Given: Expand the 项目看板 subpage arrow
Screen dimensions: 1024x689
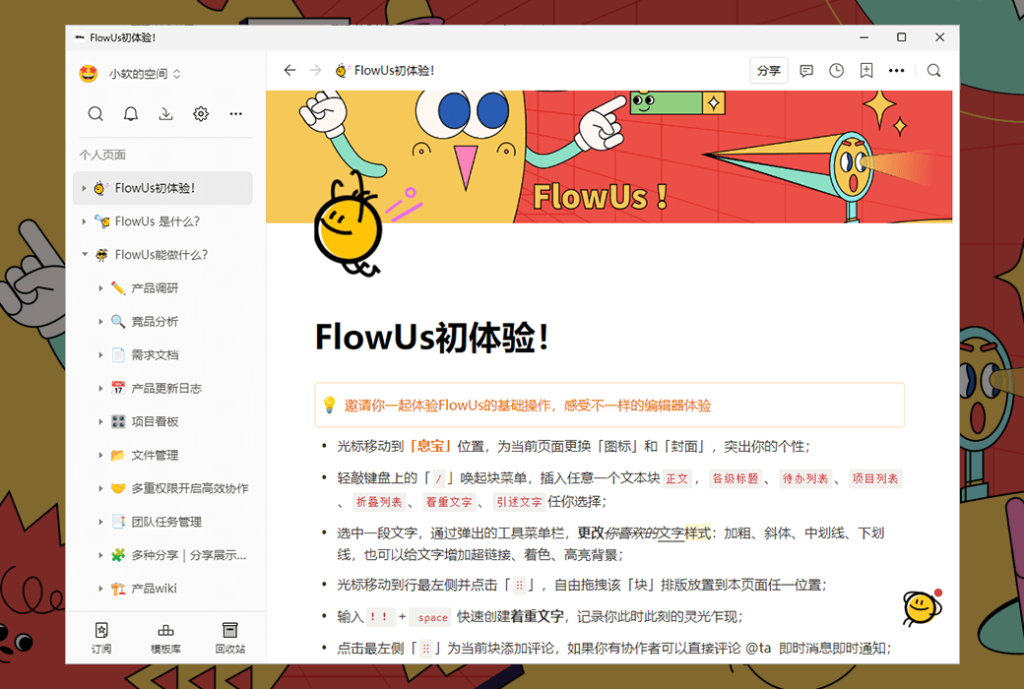Looking at the screenshot, I should point(101,421).
